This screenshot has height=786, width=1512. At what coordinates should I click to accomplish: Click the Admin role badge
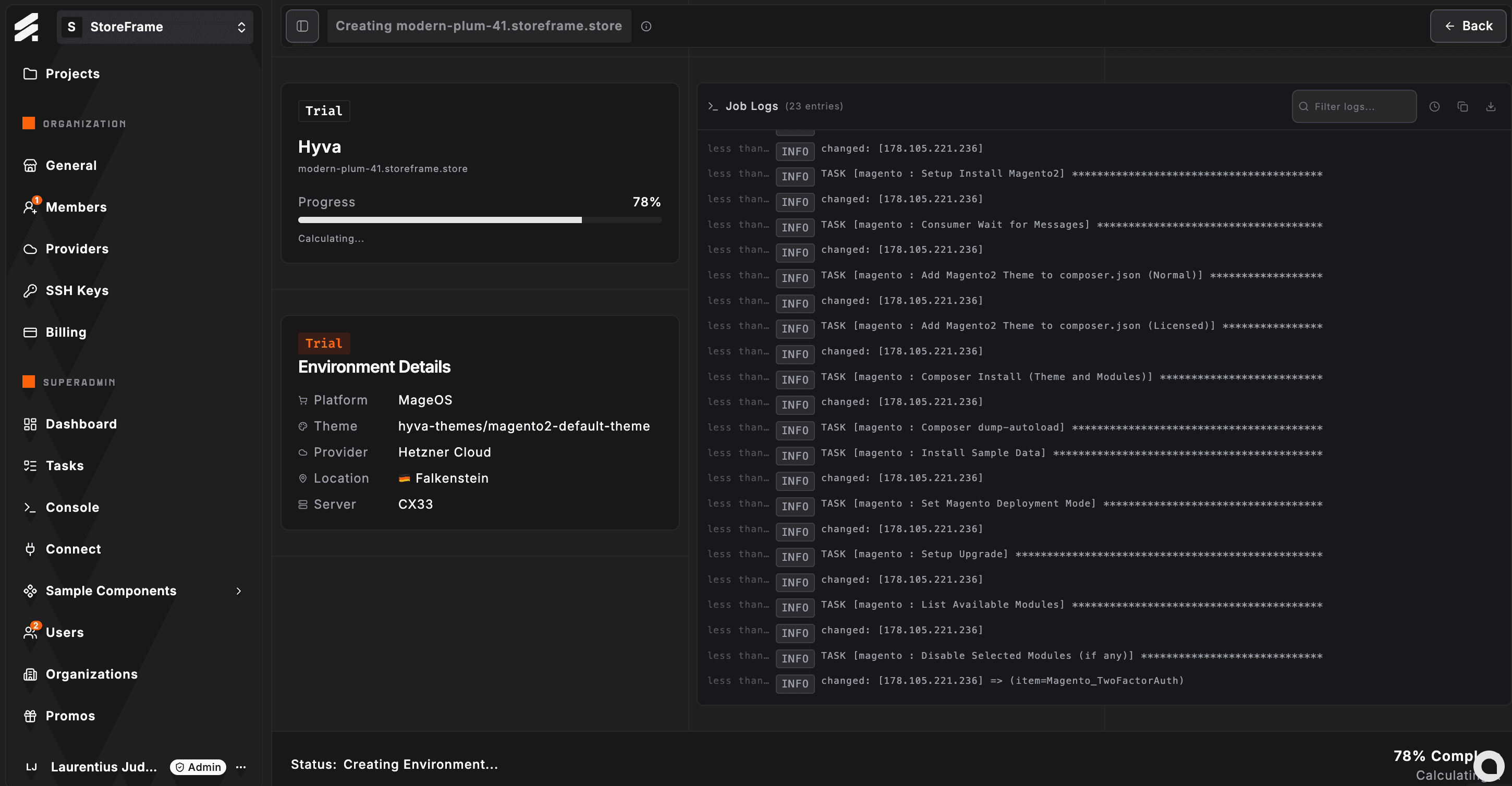click(199, 767)
